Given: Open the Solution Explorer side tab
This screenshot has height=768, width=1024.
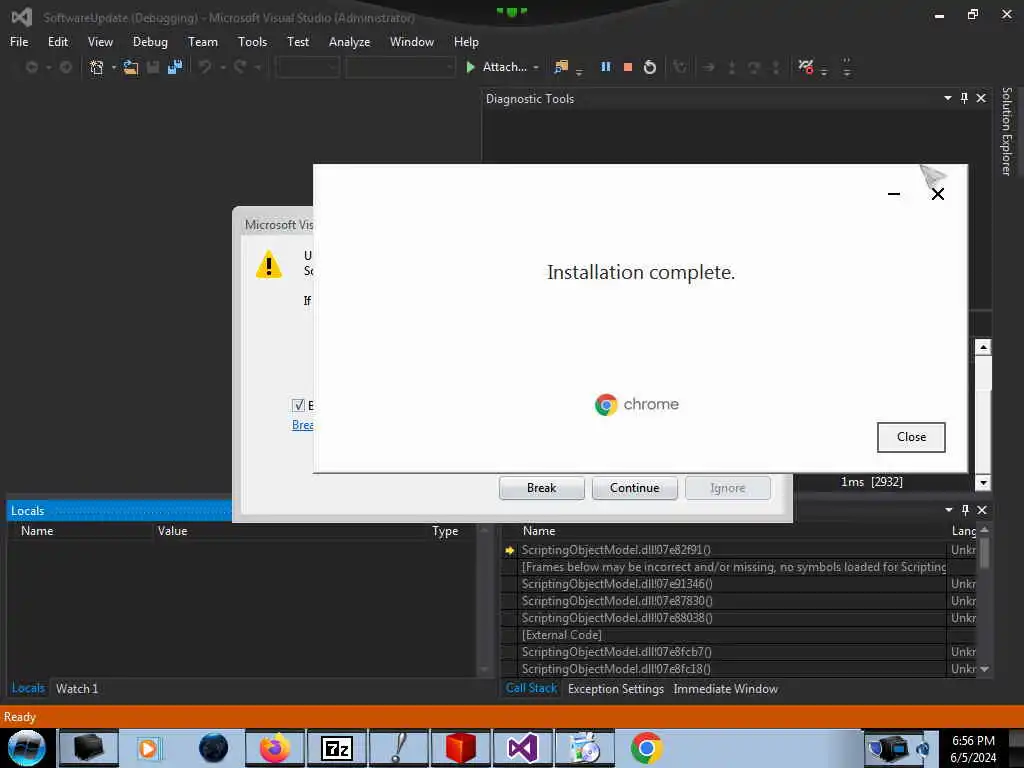Looking at the screenshot, I should coord(1006,131).
